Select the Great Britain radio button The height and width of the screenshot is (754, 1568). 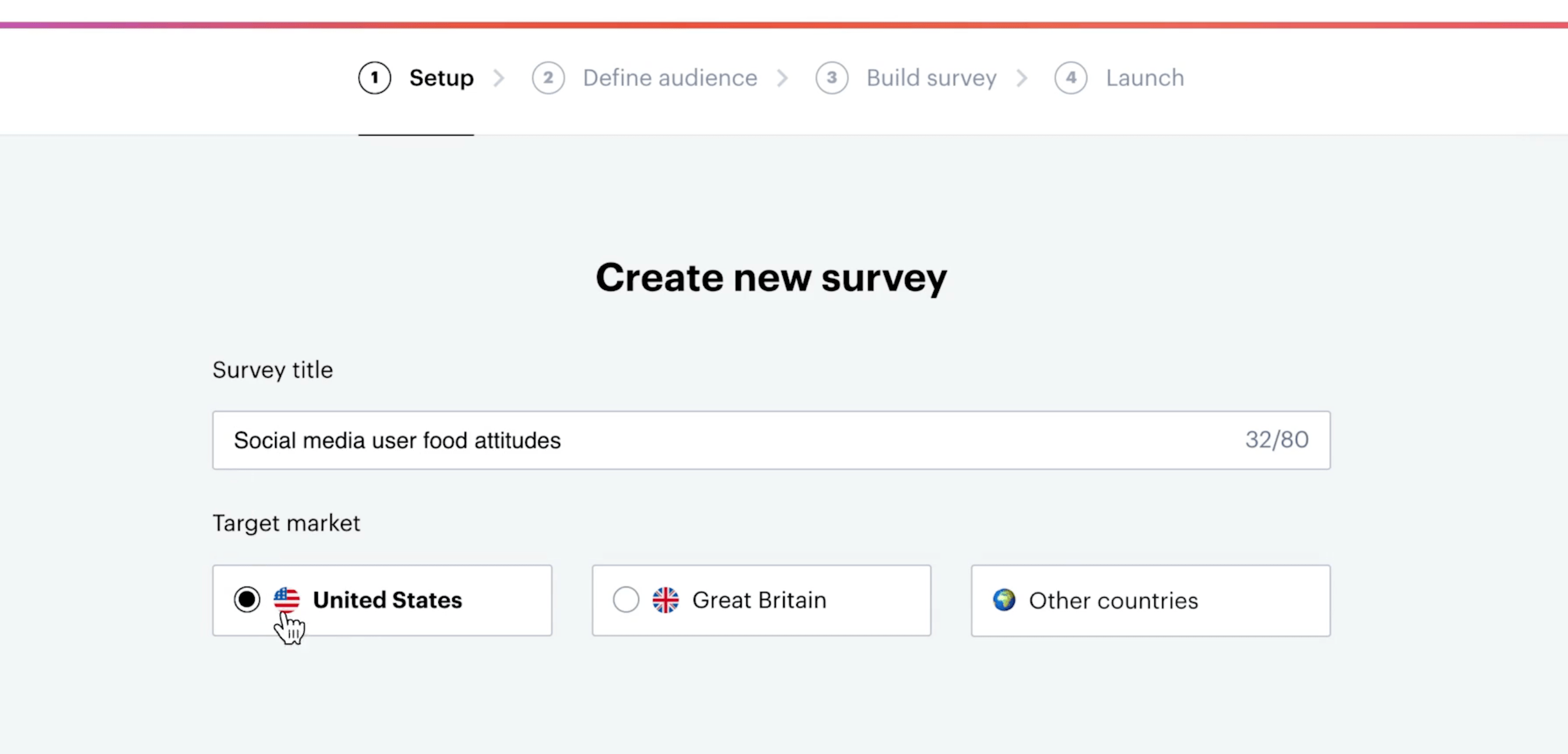626,600
